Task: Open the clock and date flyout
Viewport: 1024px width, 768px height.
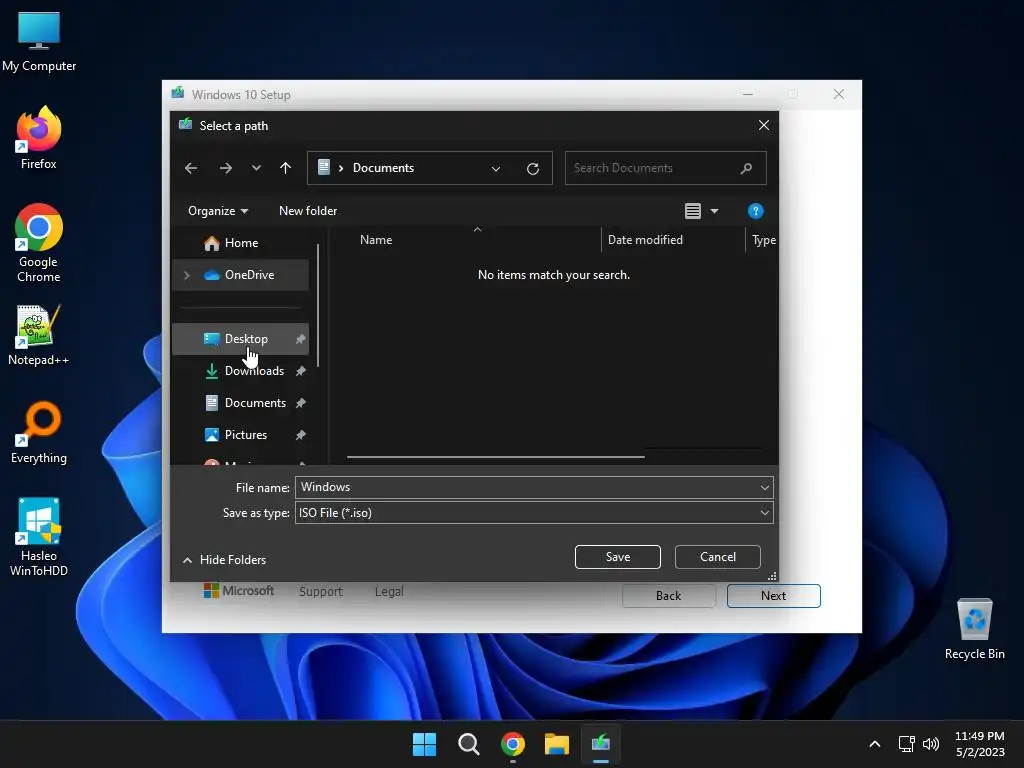Action: [980, 744]
